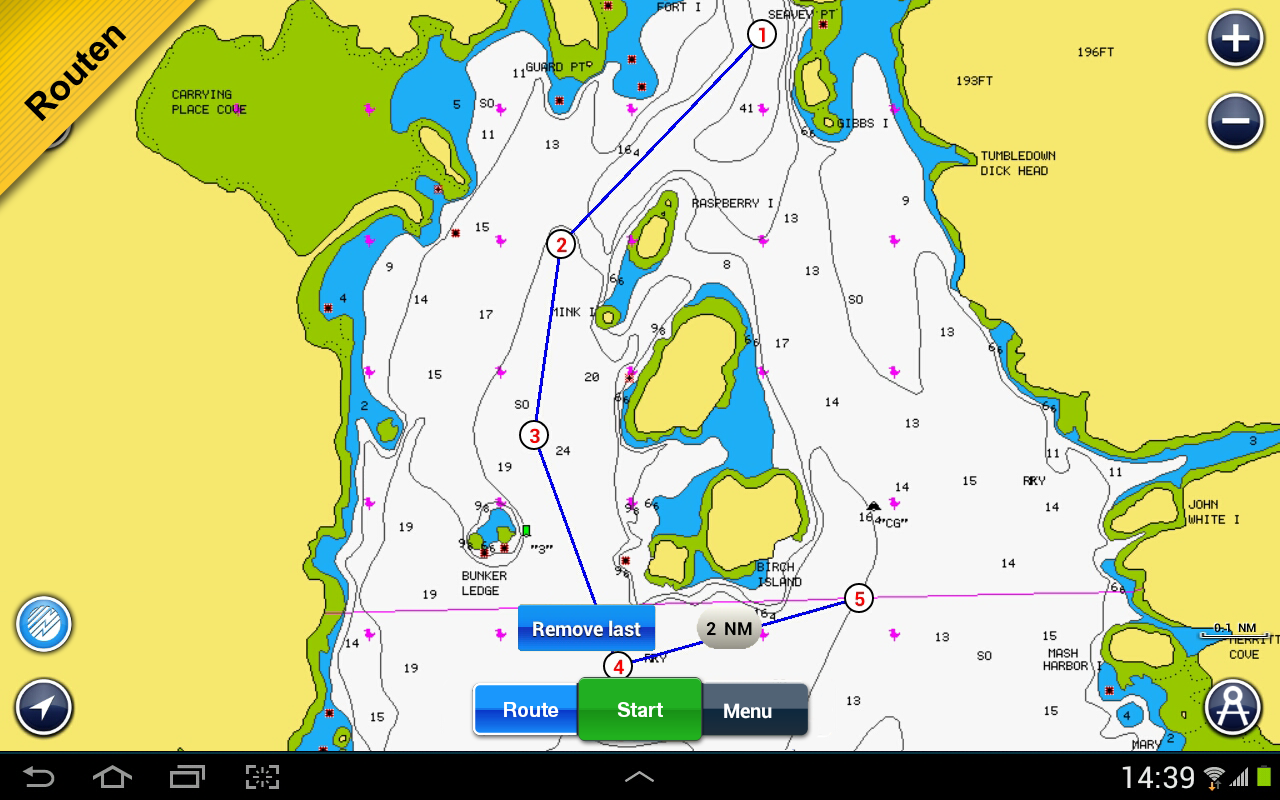This screenshot has width=1280, height=800.
Task: Select route waypoint 3
Action: point(535,435)
